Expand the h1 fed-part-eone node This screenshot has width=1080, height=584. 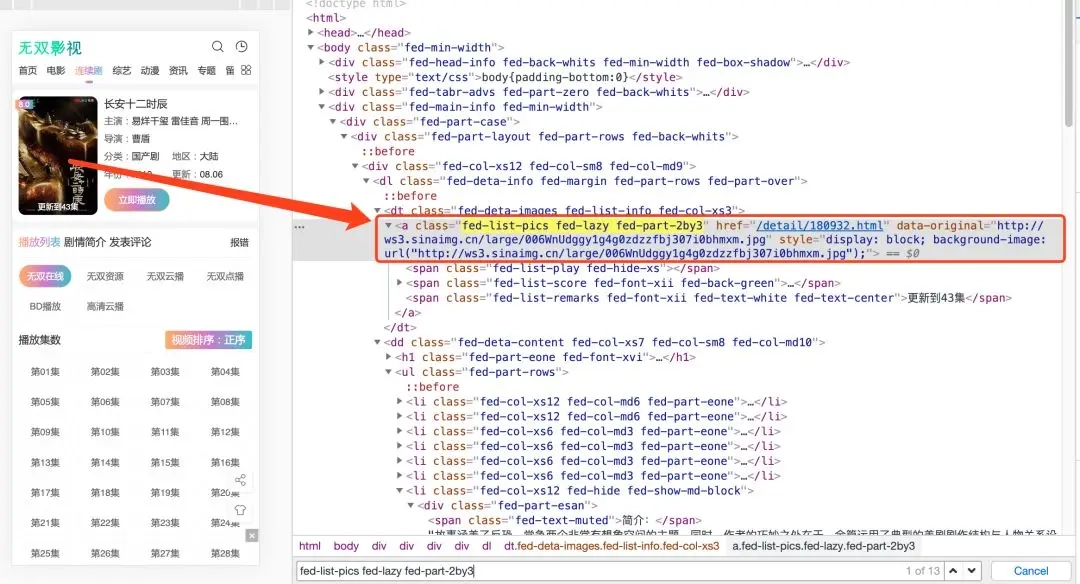[x=391, y=357]
